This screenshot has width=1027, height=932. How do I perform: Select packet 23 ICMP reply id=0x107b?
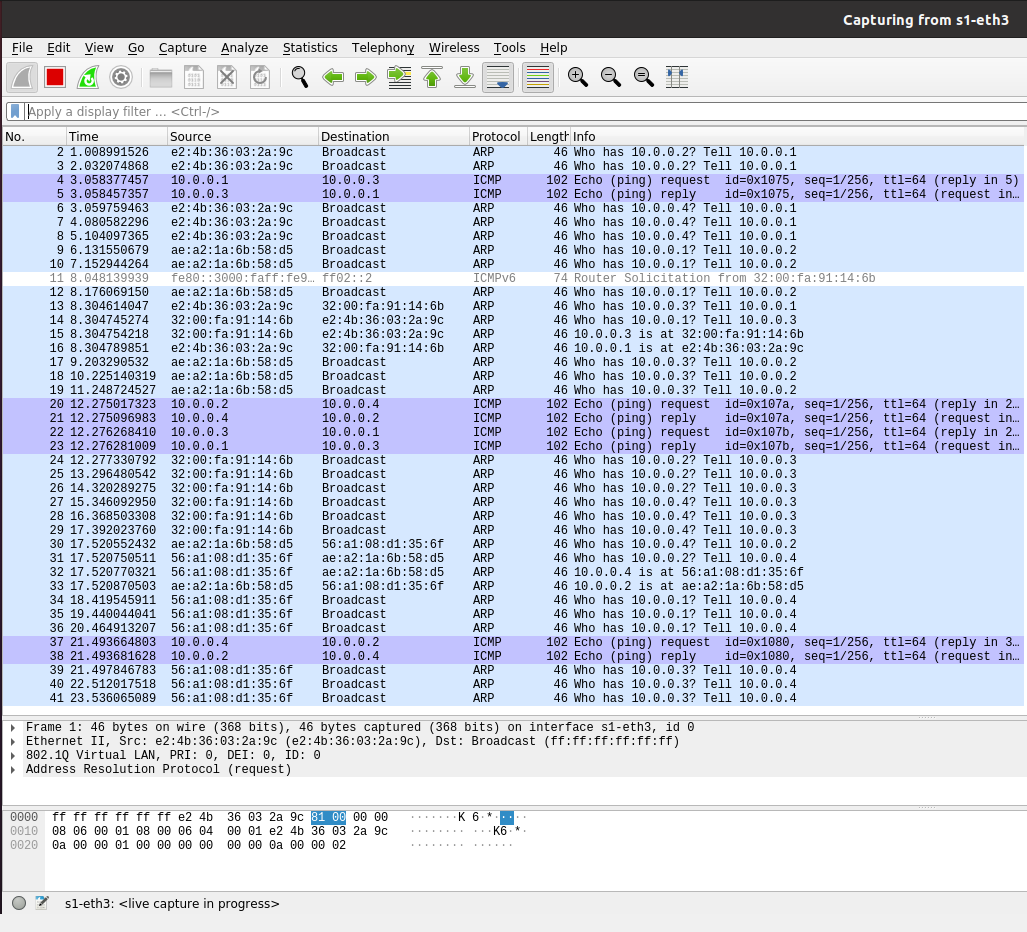tap(513, 446)
